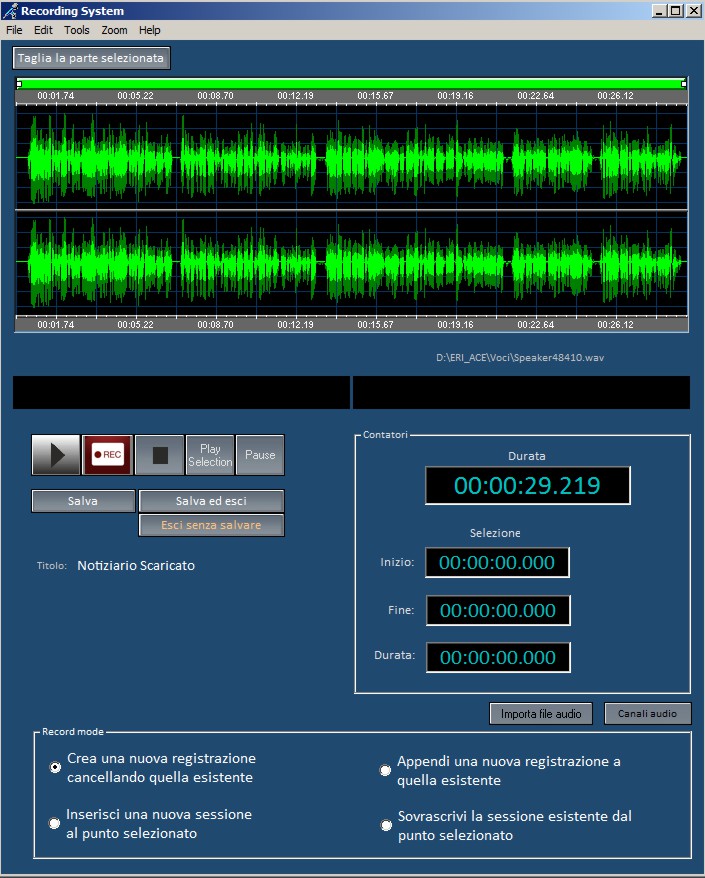Click Salva ed esci button
This screenshot has height=878, width=705.
point(211,501)
